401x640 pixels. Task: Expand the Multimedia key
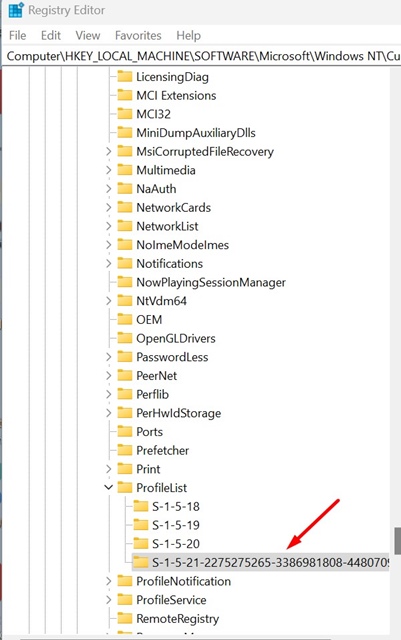pos(109,170)
